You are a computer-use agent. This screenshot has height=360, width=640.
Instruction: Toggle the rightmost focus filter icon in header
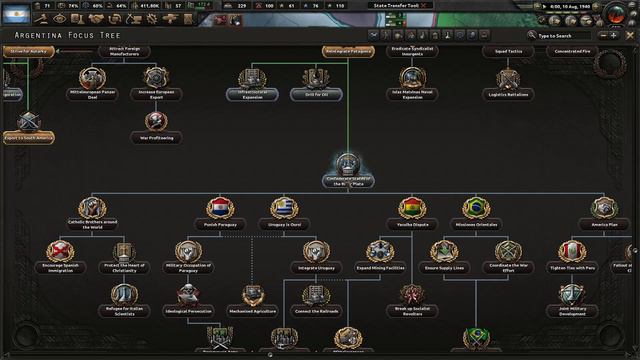click(484, 36)
